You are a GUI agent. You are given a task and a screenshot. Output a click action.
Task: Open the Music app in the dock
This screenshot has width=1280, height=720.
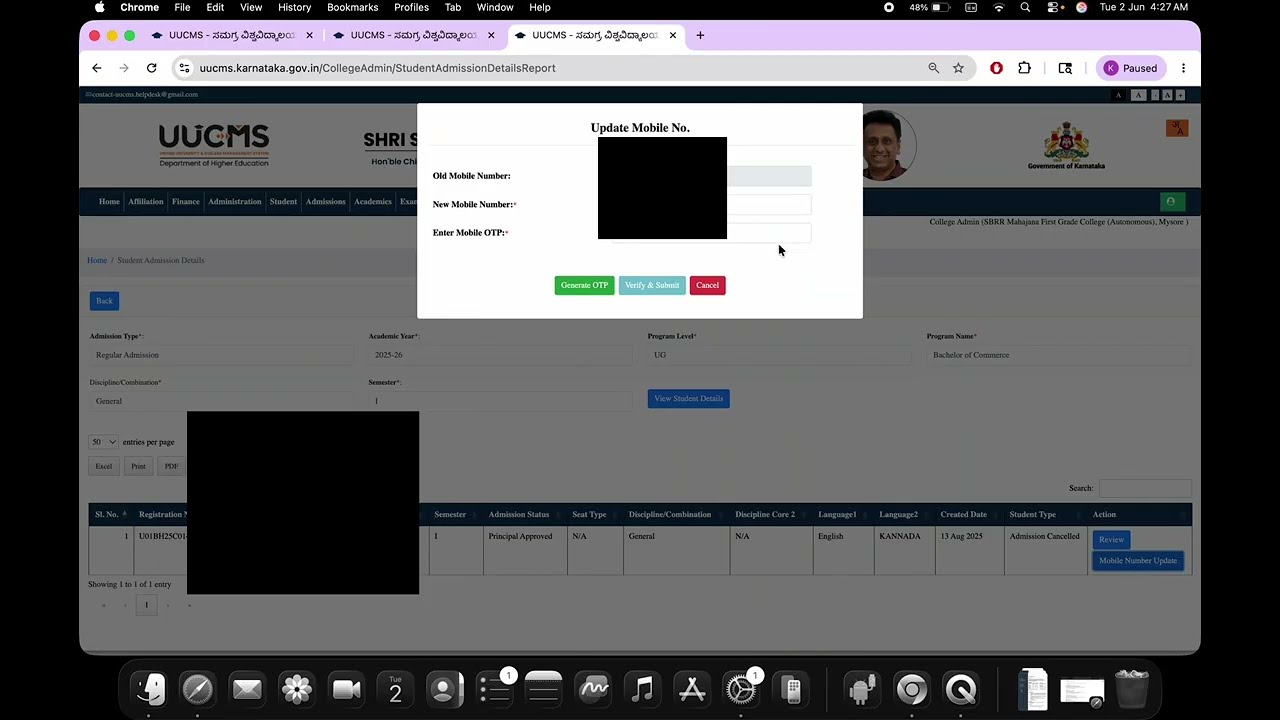(x=642, y=689)
